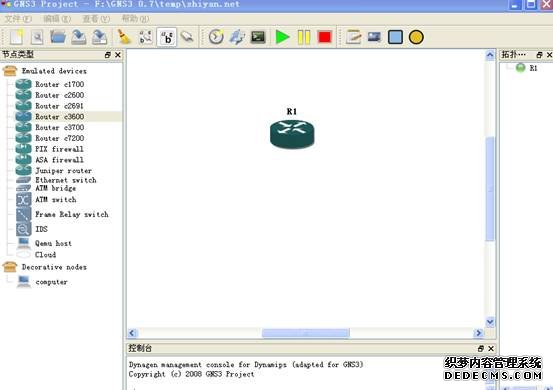
Task: Select the computer decorative node
Action: point(51,282)
